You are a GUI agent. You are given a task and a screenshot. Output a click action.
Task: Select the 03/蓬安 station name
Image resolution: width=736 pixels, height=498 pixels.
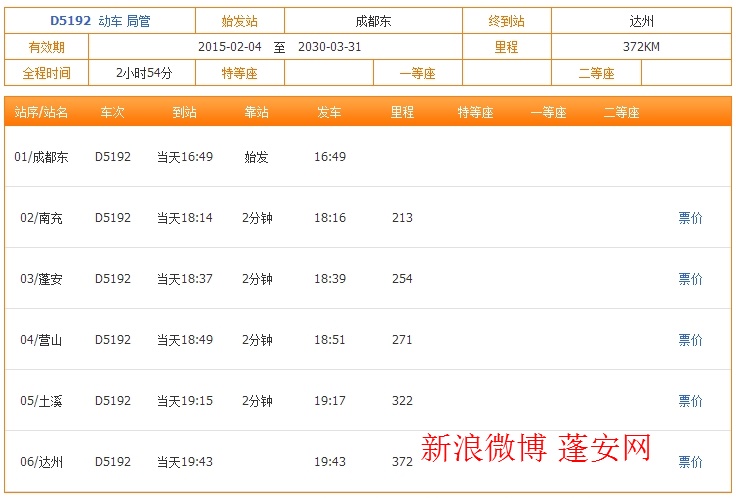[42, 279]
